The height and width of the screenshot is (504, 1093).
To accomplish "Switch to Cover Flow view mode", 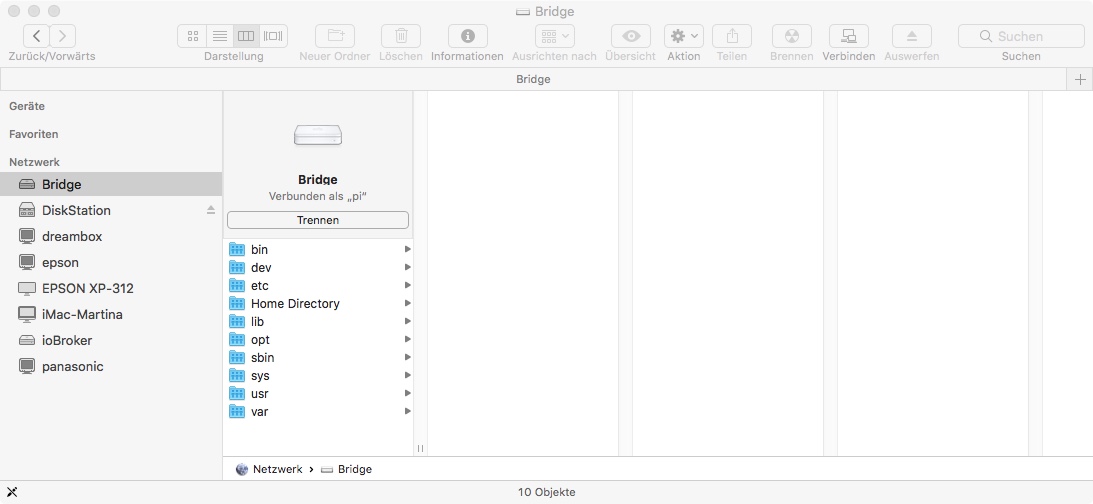I will (273, 36).
